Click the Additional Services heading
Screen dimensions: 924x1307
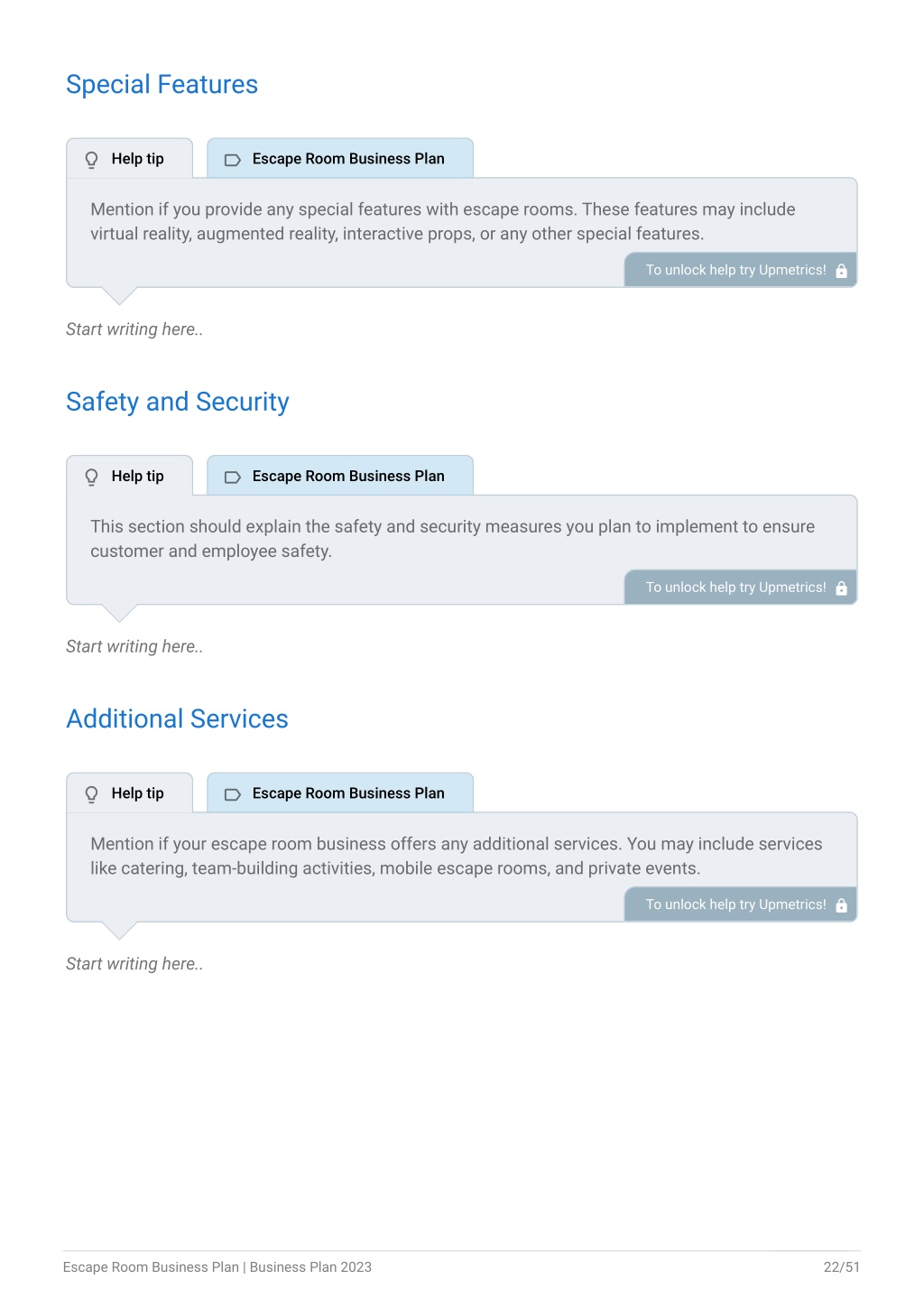[178, 718]
